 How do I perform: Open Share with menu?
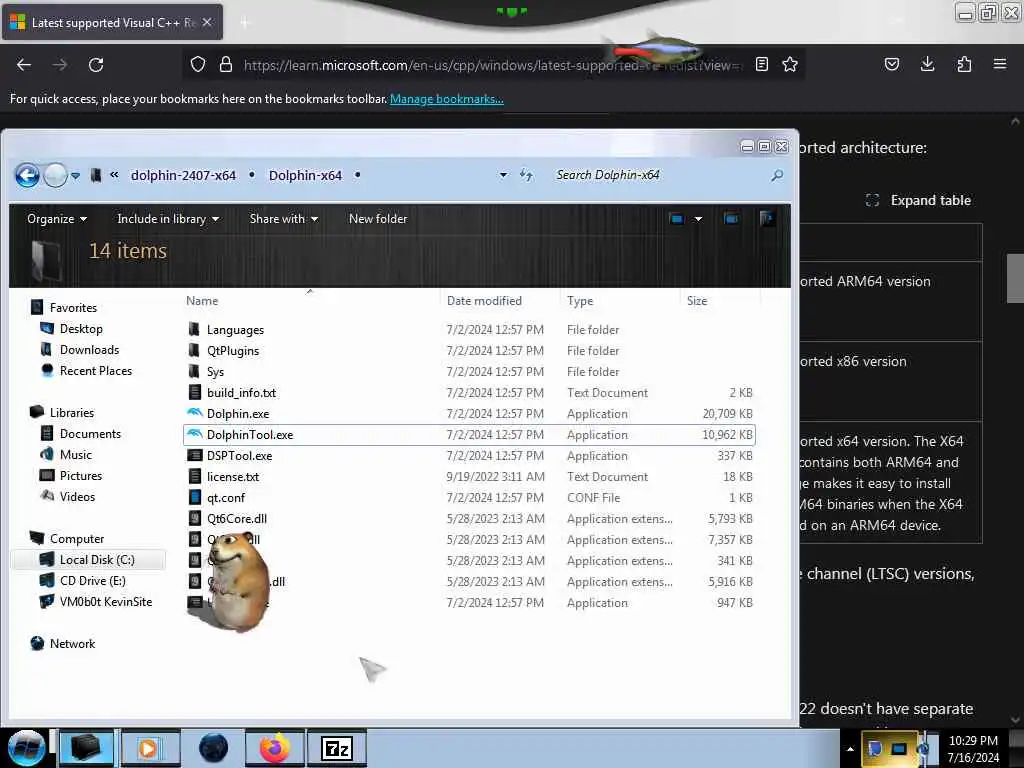pos(283,219)
